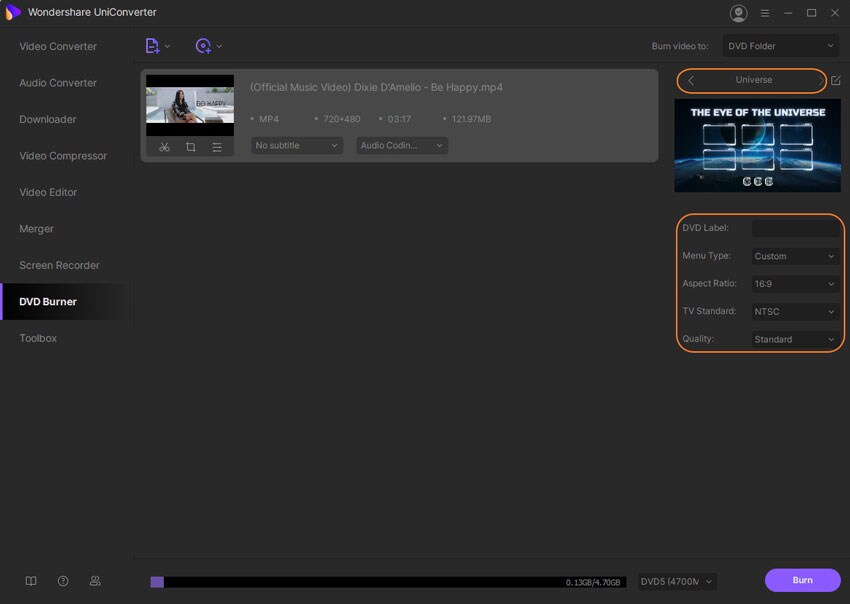
Task: Select the Trim scissors icon on the video
Action: (164, 146)
